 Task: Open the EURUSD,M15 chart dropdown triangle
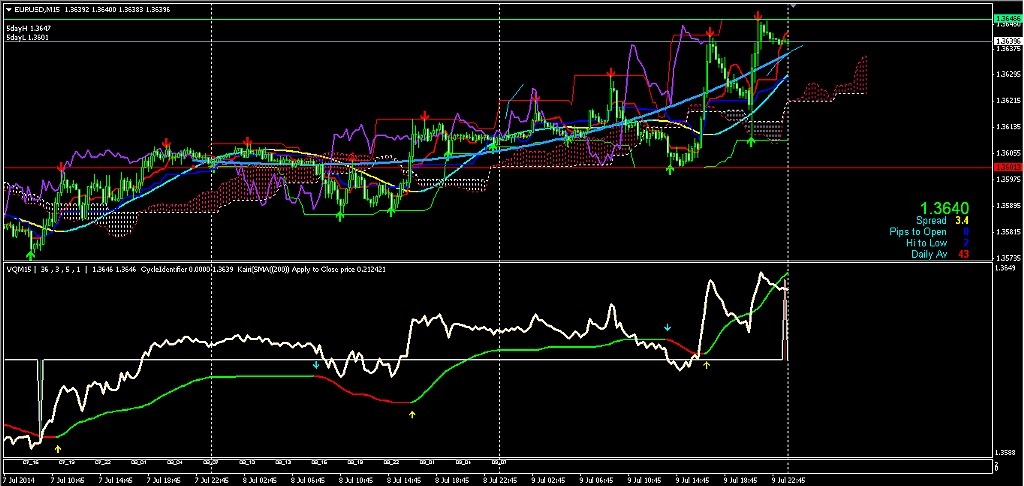pos(7,9)
